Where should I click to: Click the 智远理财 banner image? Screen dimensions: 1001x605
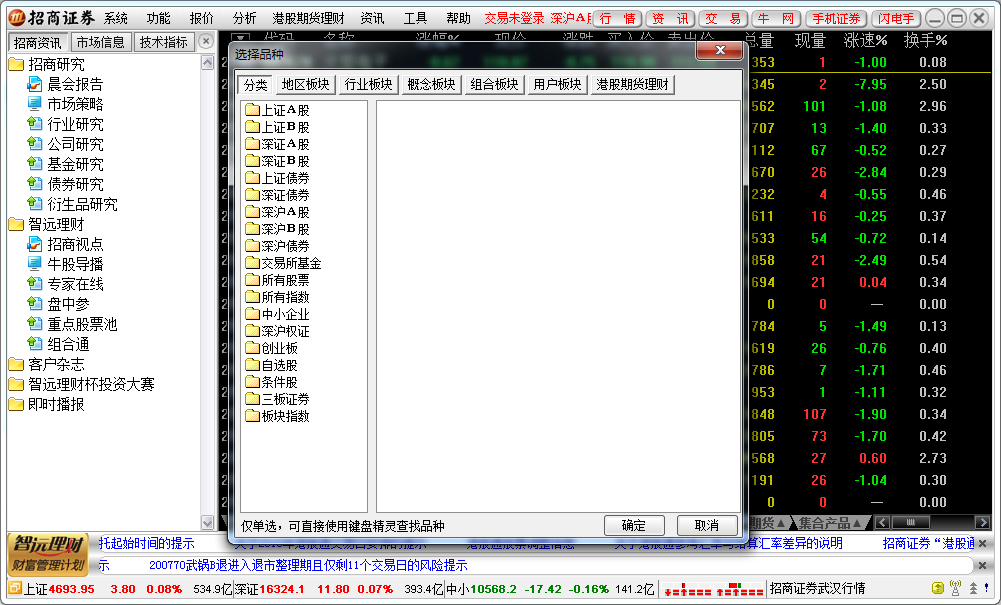click(x=49, y=555)
